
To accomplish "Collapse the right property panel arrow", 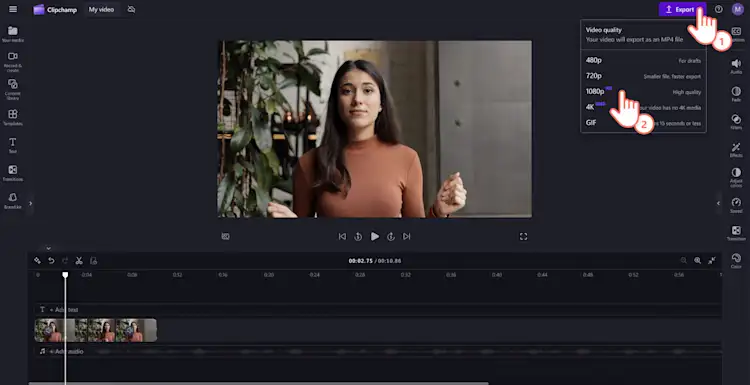I will click(718, 203).
